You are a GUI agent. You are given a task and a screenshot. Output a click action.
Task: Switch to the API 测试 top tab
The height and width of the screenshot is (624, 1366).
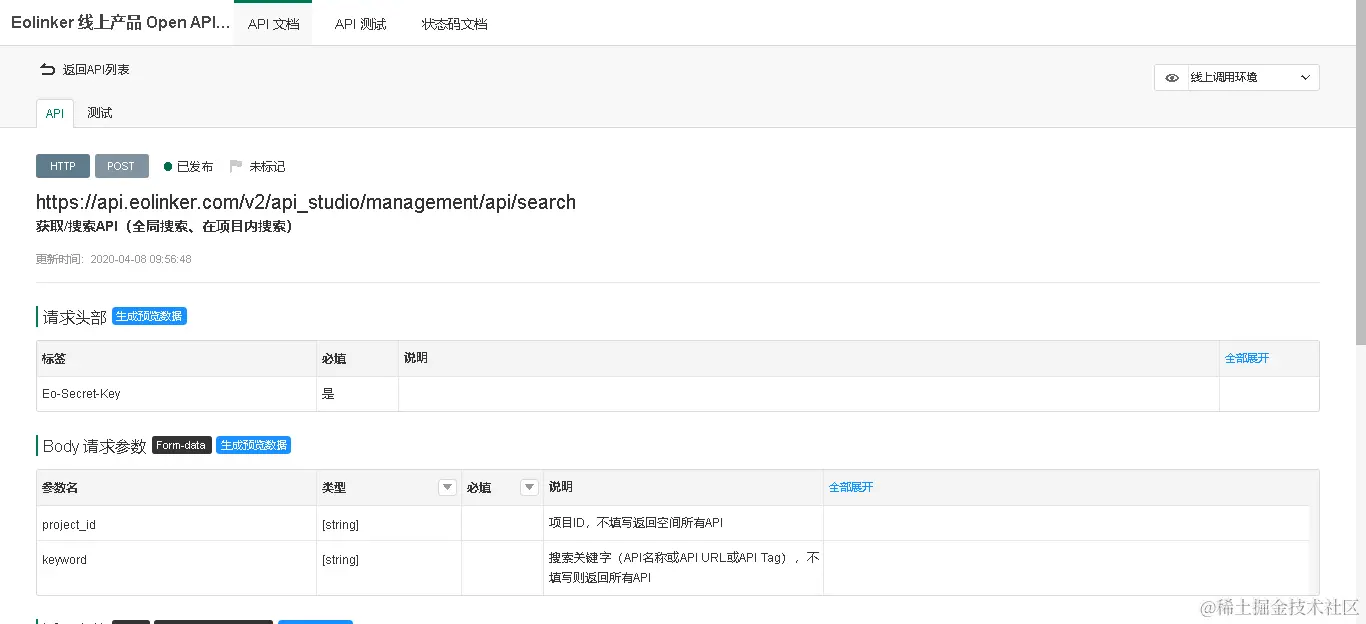[x=360, y=23]
